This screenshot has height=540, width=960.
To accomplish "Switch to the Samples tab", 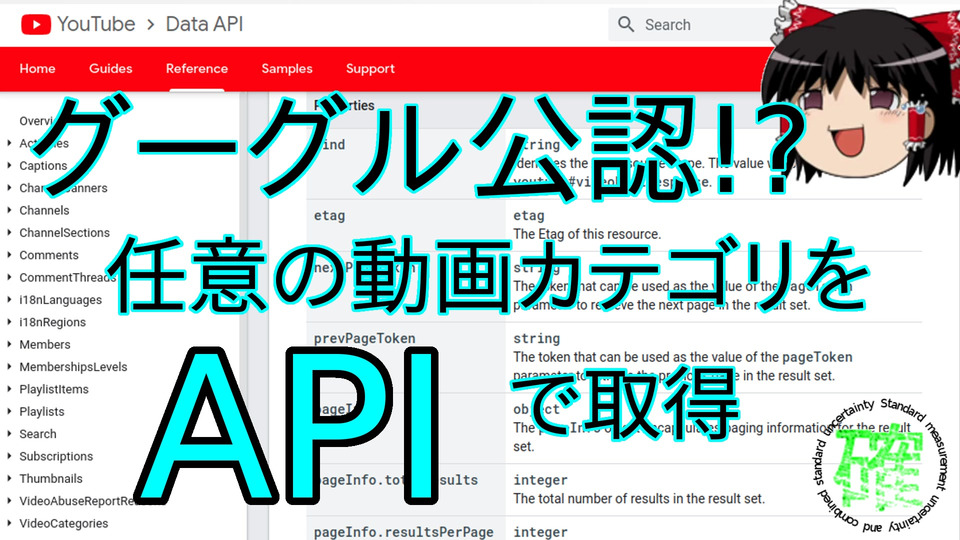I will 287,69.
